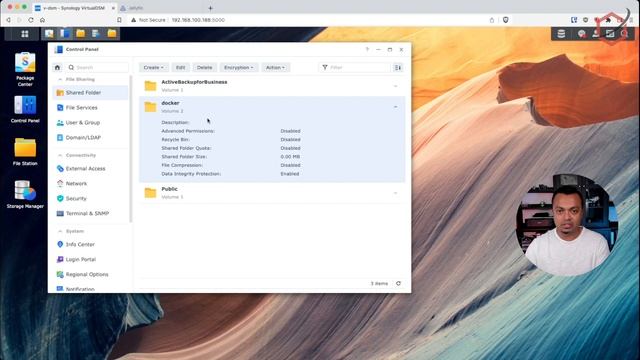This screenshot has width=640, height=360.
Task: Go to the Control Panel home icon
Action: (x=57, y=67)
